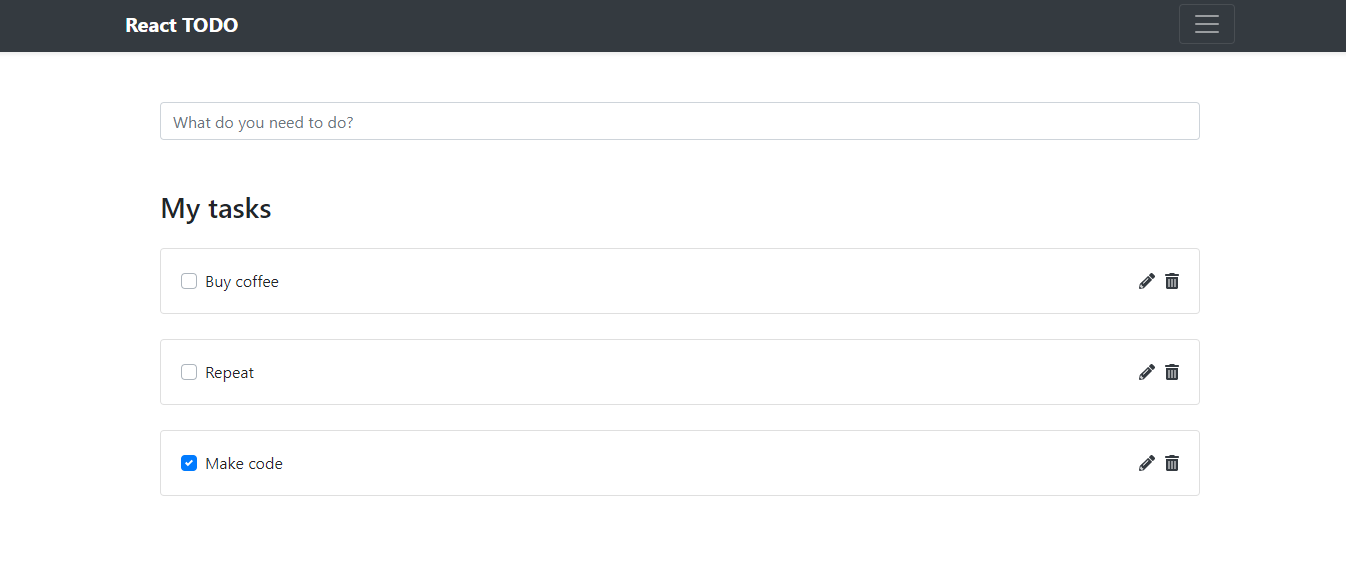Click the trash icon to delete Make code

1171,463
